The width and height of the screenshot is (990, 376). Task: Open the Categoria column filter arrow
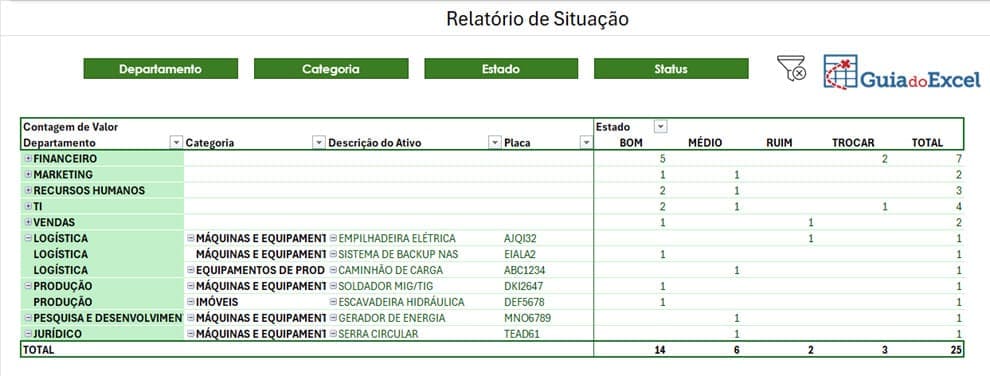pyautogui.click(x=319, y=143)
